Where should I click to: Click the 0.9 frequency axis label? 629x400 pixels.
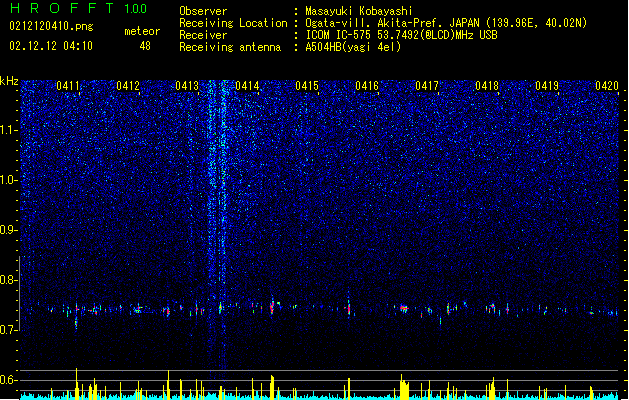pos(9,230)
